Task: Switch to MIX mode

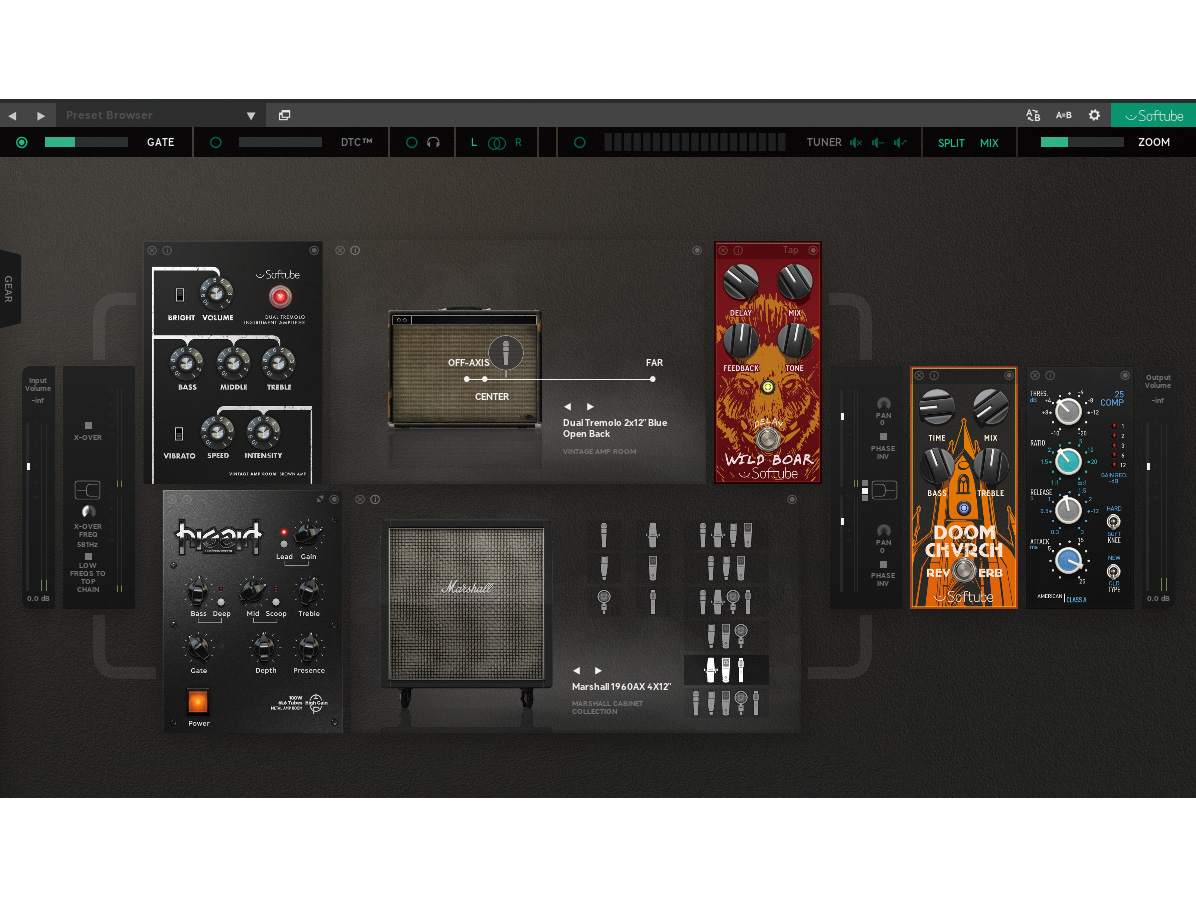Action: coord(989,143)
